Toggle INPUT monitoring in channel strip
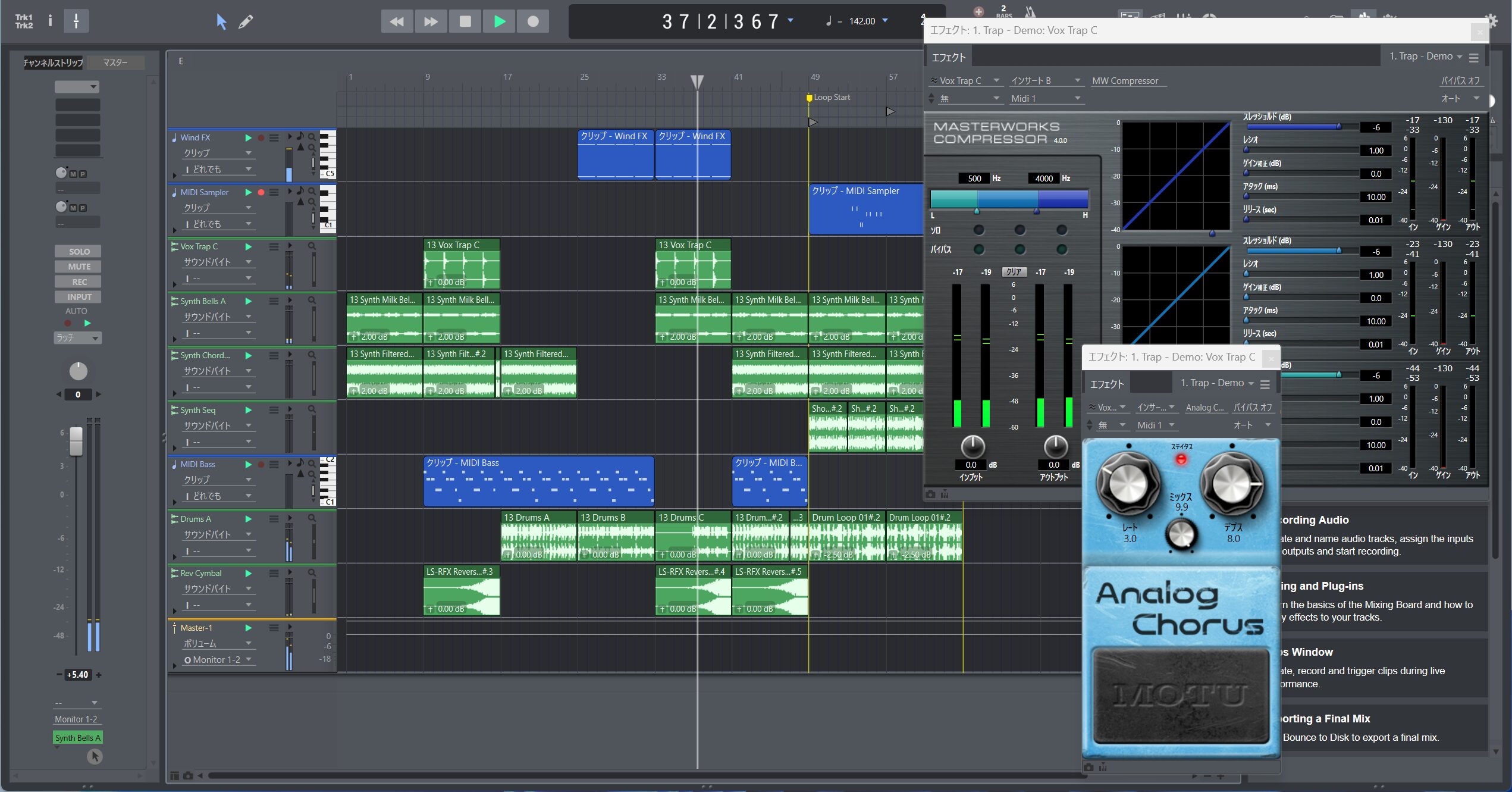Image resolution: width=1512 pixels, height=792 pixels. coord(79,296)
